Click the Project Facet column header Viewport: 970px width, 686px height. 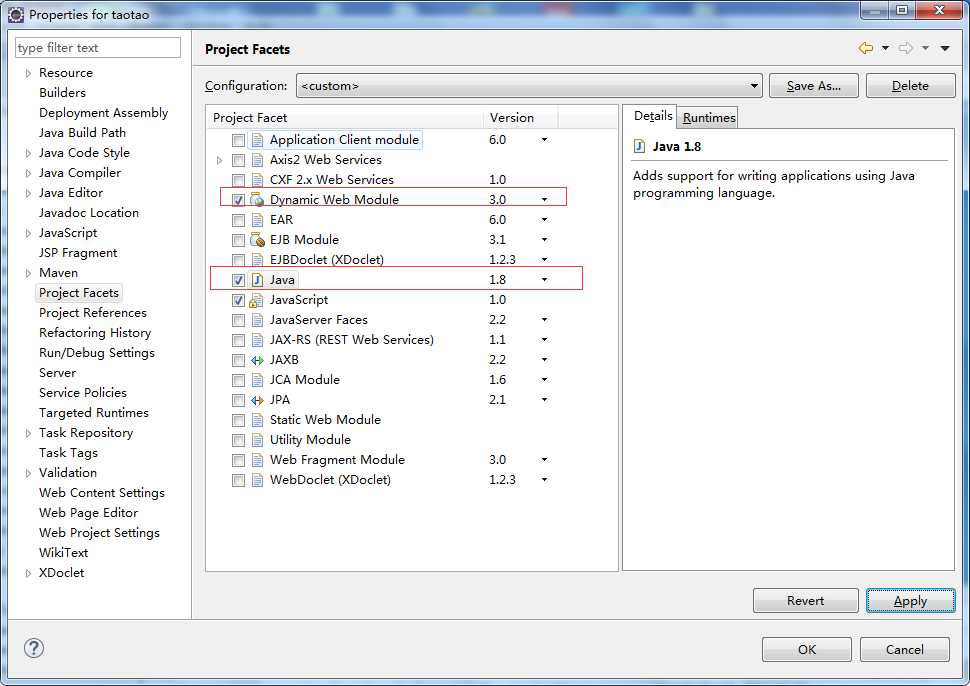coord(345,118)
